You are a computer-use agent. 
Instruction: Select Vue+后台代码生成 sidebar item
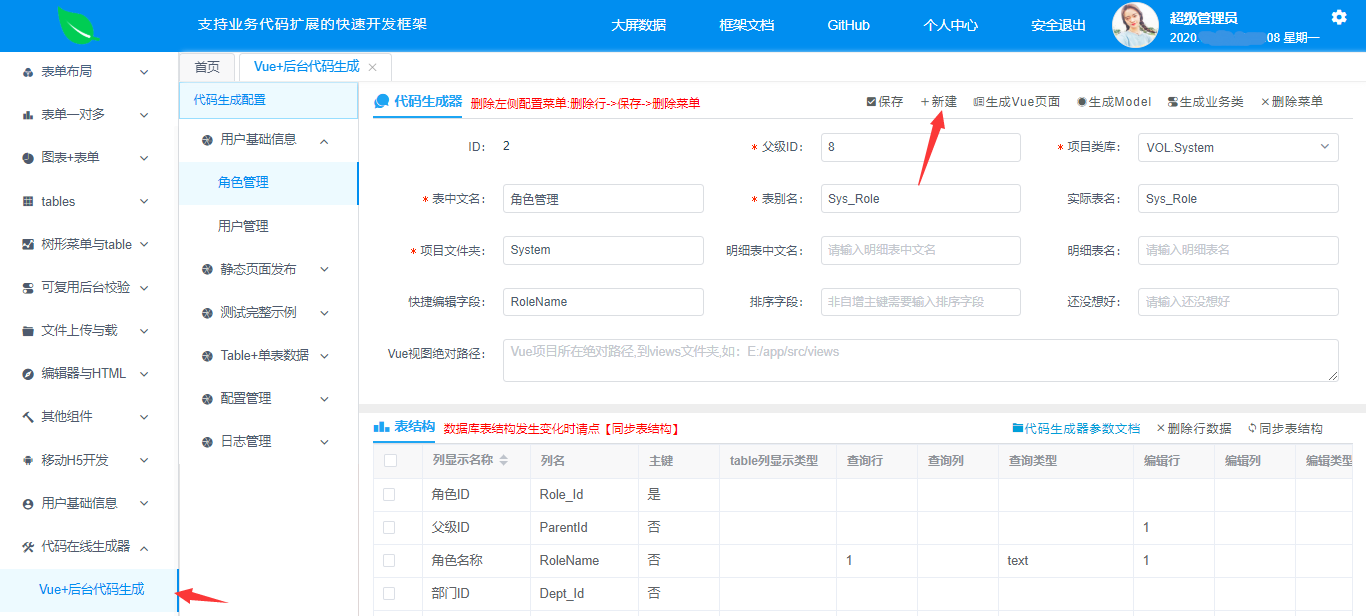pyautogui.click(x=91, y=589)
